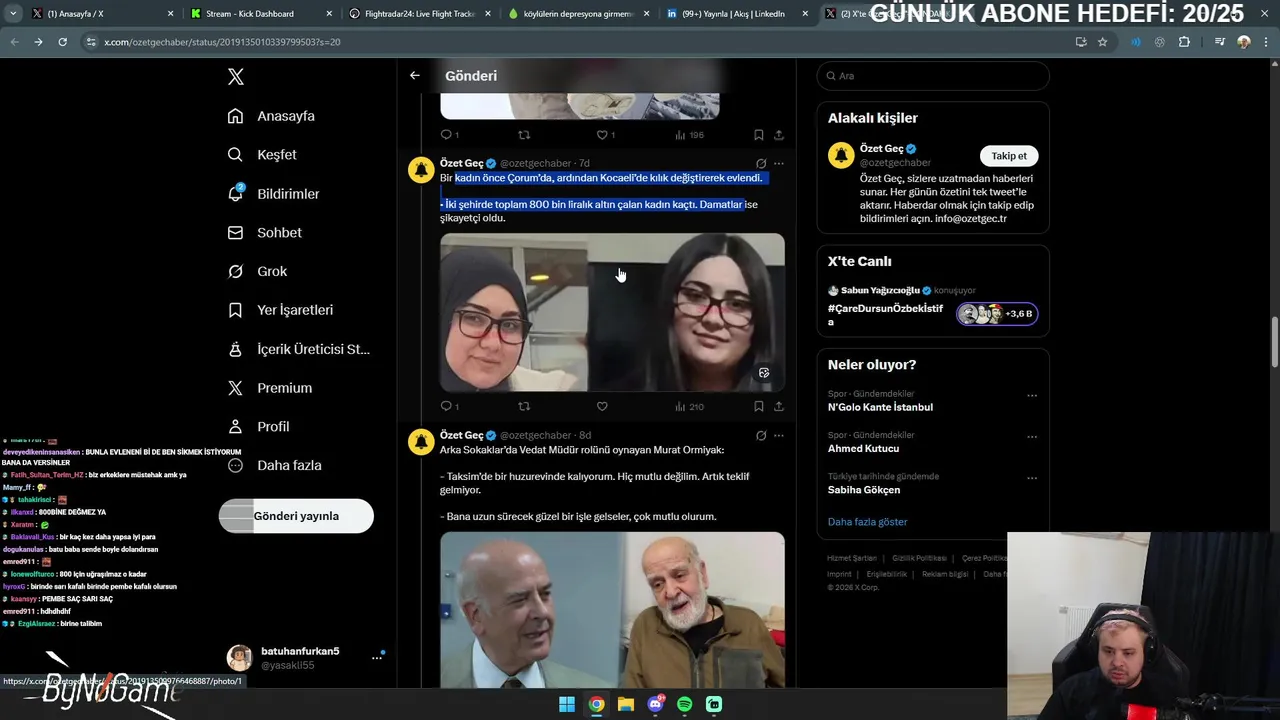This screenshot has height=720, width=1280.
Task: Switch to LinkedIn Akış tab
Action: (x=734, y=14)
